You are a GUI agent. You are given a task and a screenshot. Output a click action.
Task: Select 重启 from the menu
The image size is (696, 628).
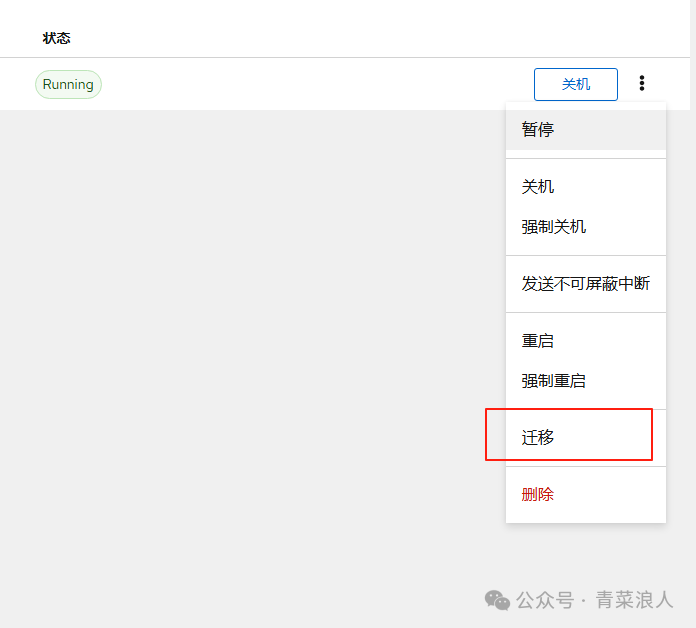pos(585,341)
